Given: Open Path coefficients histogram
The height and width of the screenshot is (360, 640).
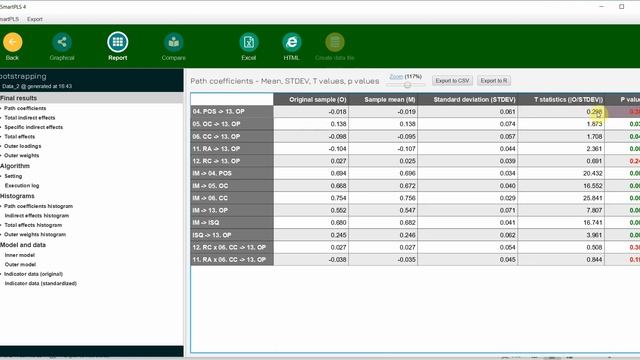Looking at the screenshot, I should [x=38, y=206].
